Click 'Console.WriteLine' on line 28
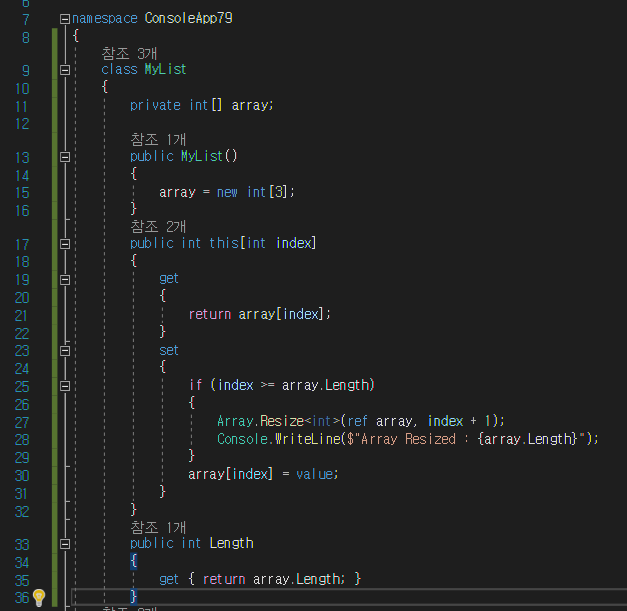 coord(279,439)
